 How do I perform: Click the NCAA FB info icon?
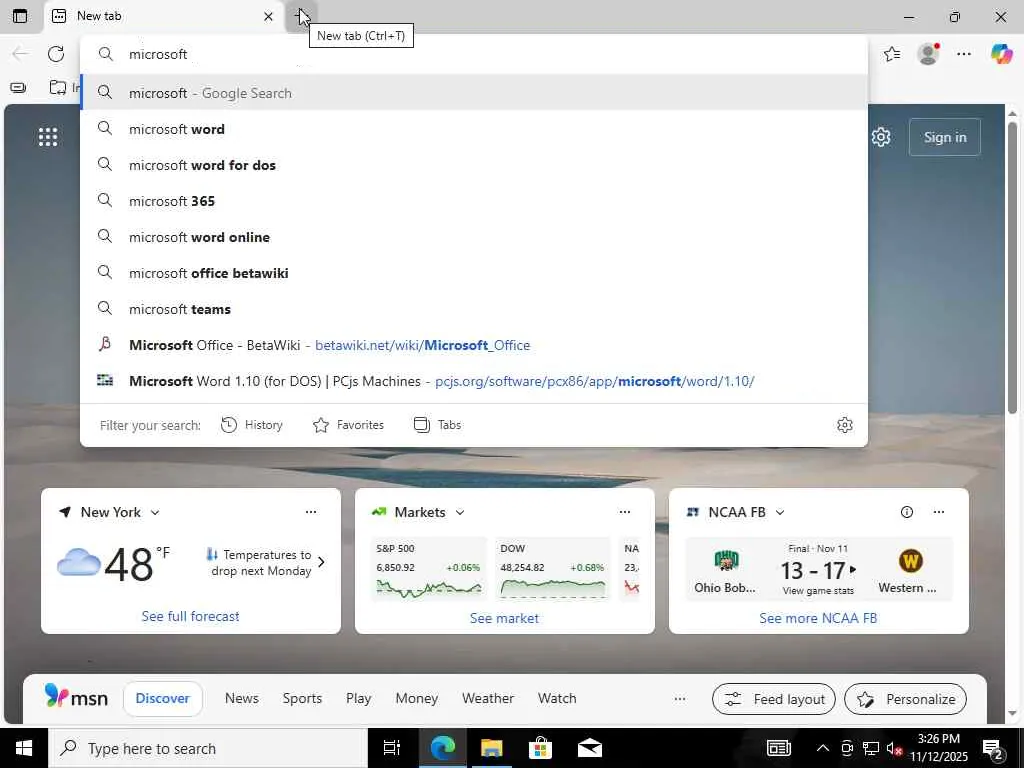(x=906, y=512)
